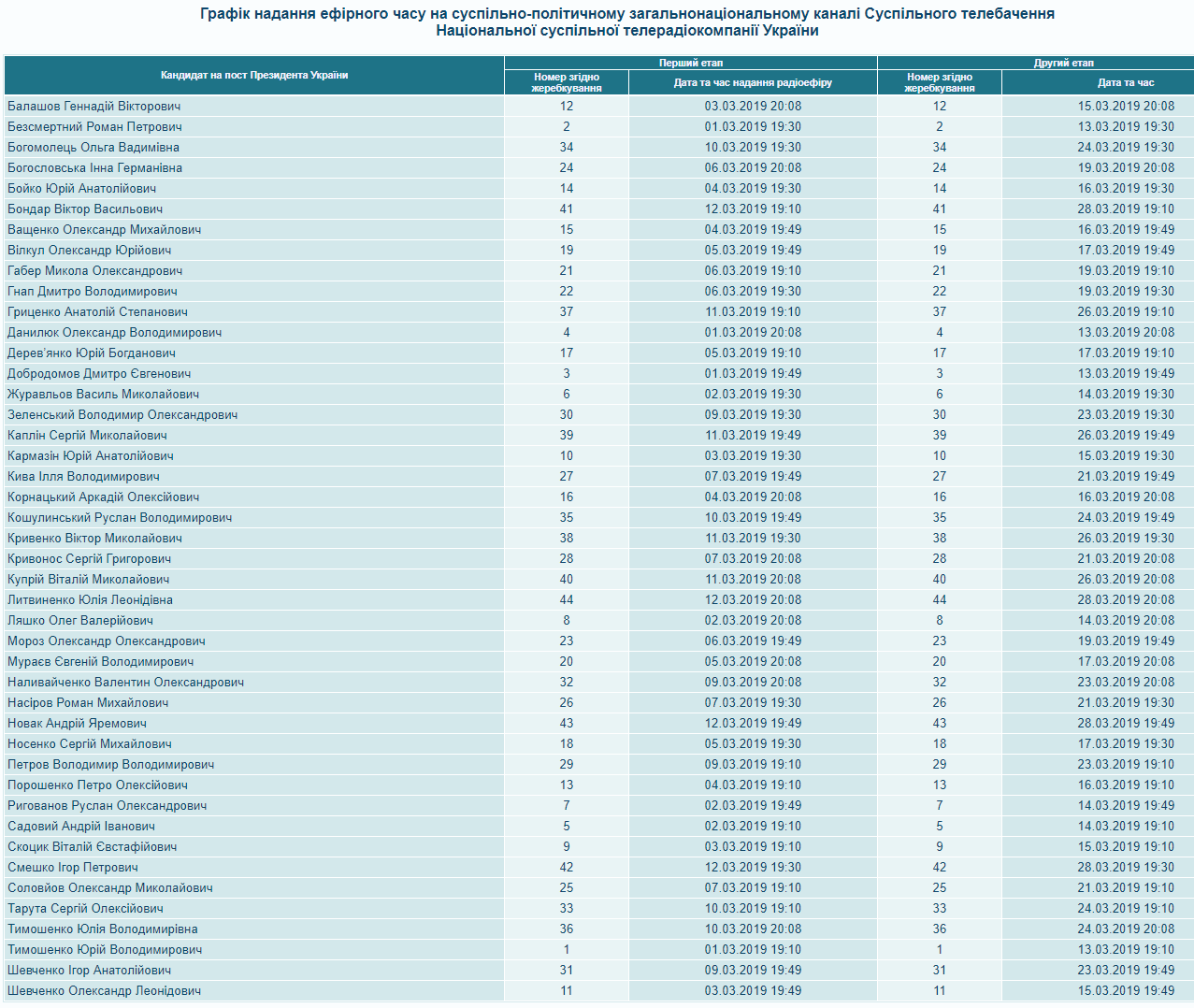Screen dimensions: 1194x1008
Task: Select candidate name Порошенко Петро Олексійович
Action: click(x=97, y=785)
